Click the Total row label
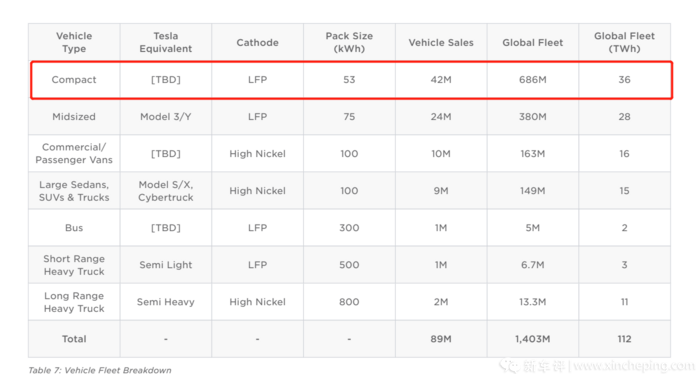Image resolution: width=700 pixels, height=376 pixels. pos(74,339)
